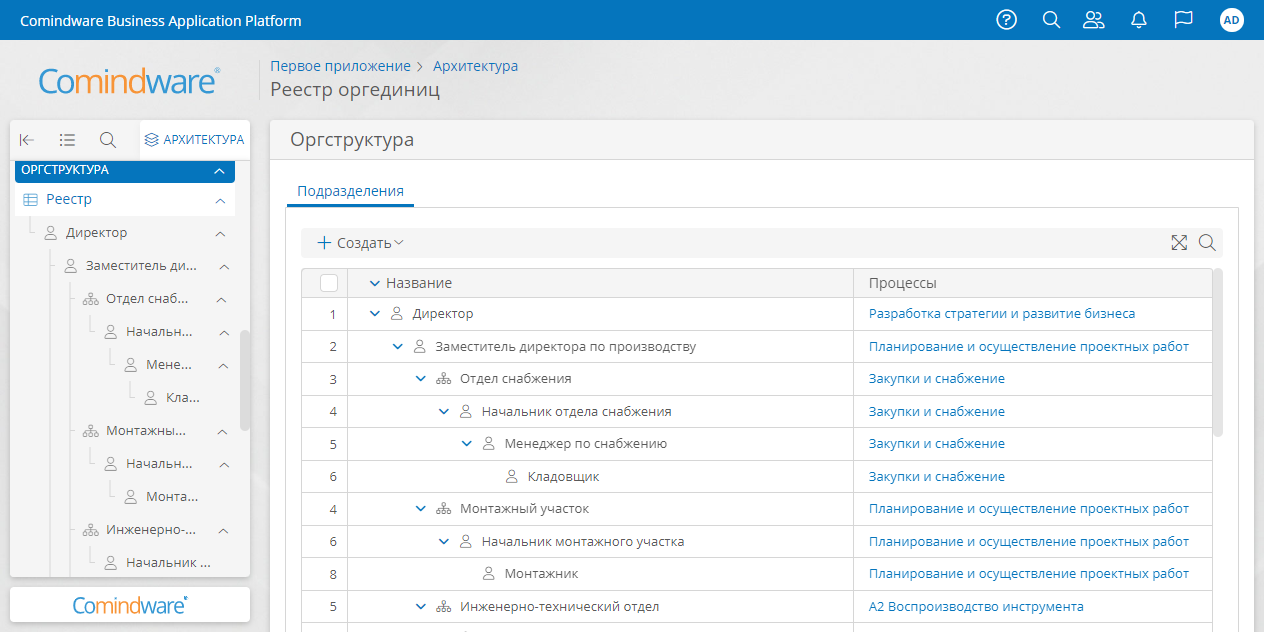Collapse Инженерно-технический отдел row chevron

click(421, 607)
